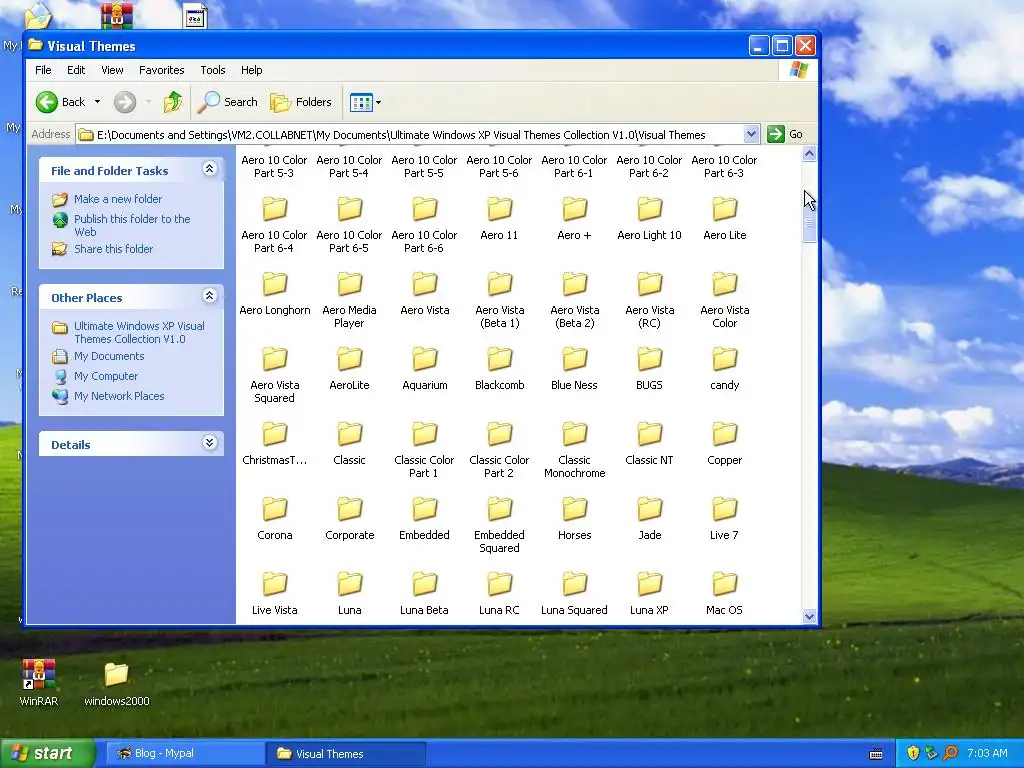Open the Address bar dropdown arrow
This screenshot has height=768, width=1024.
pos(751,134)
